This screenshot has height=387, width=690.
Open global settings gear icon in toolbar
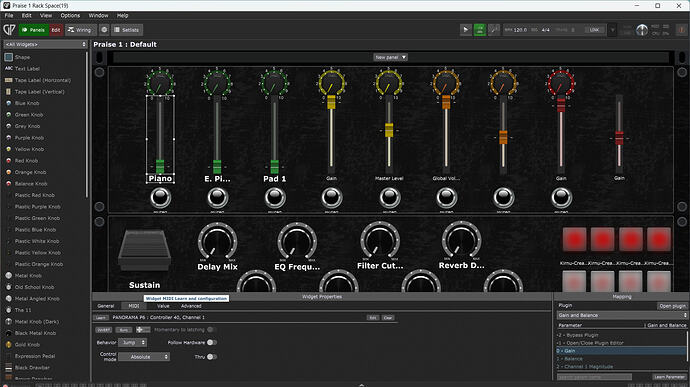tap(104, 30)
